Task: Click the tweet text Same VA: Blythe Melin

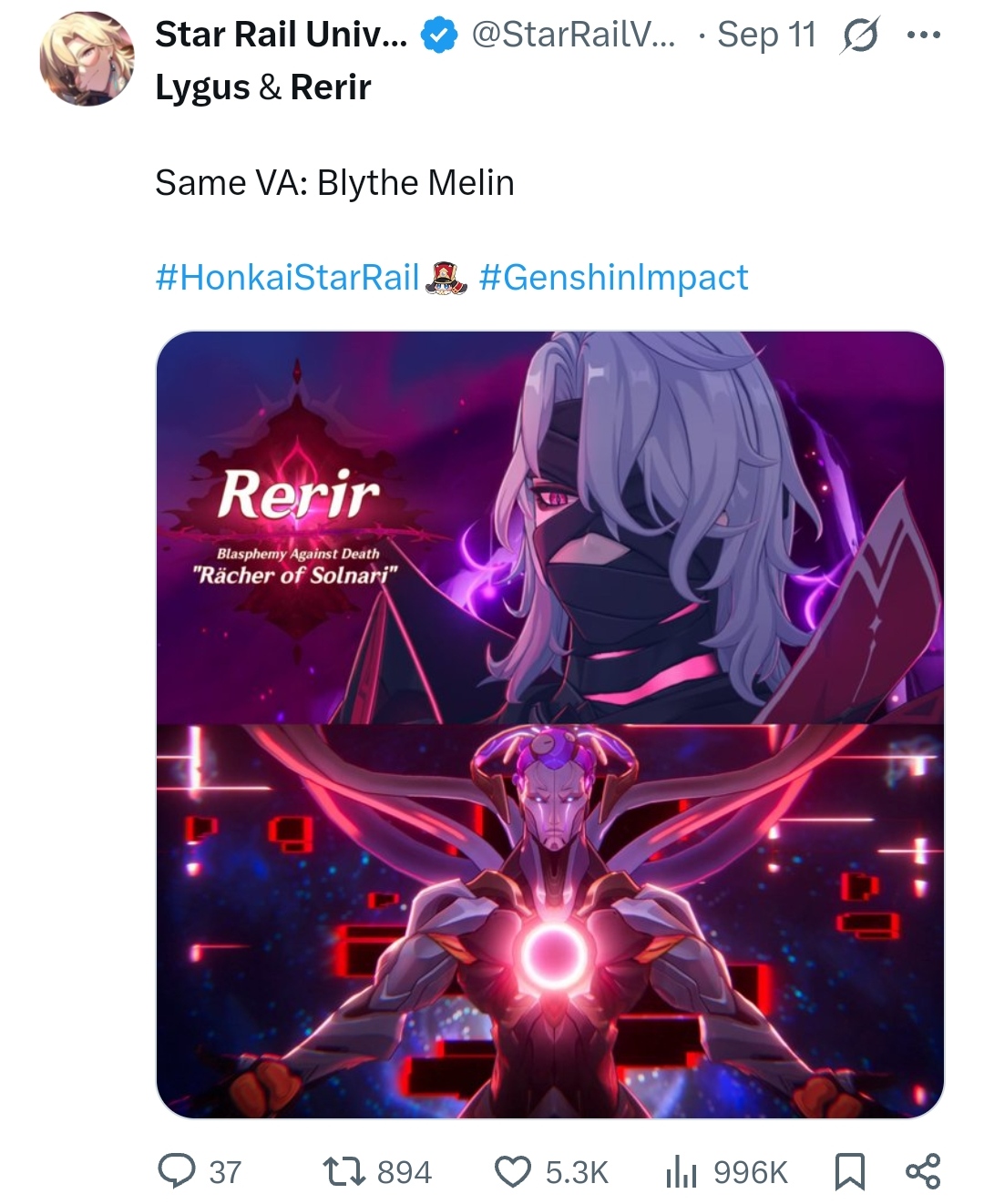Action: (x=334, y=183)
